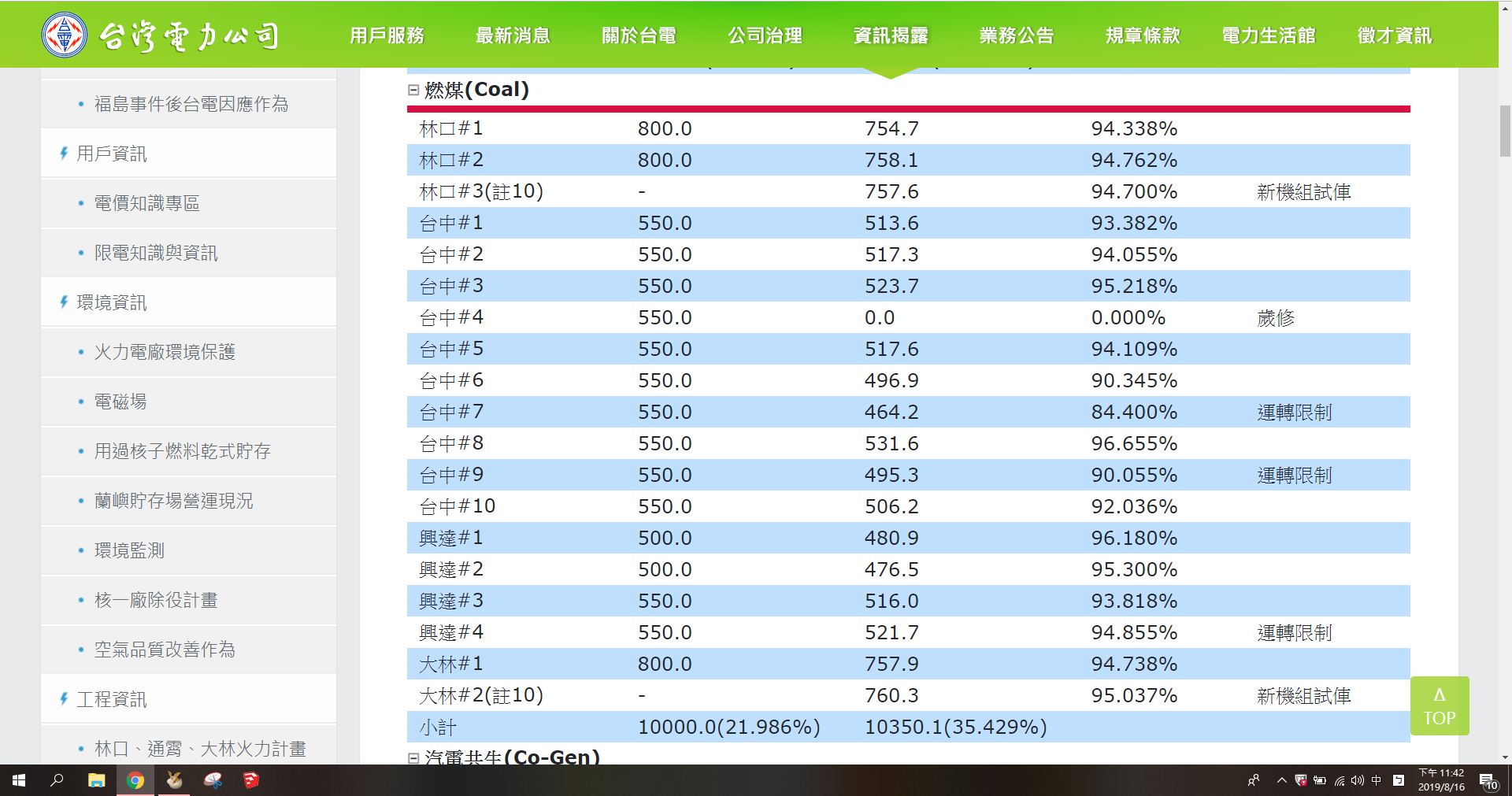Open 蘭嶼貯存場營運現況 sidebar link
Viewport: 1512px width, 796px height.
pos(173,501)
